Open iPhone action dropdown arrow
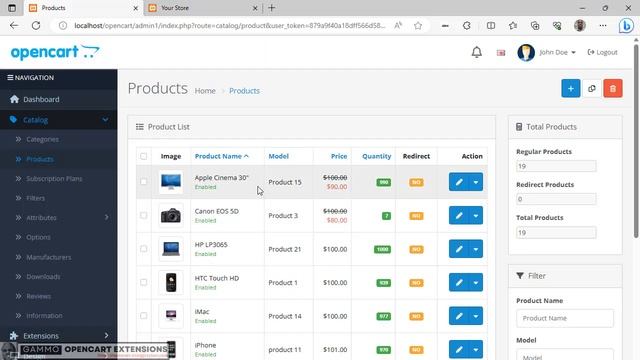Image resolution: width=640 pixels, height=360 pixels. click(x=476, y=349)
